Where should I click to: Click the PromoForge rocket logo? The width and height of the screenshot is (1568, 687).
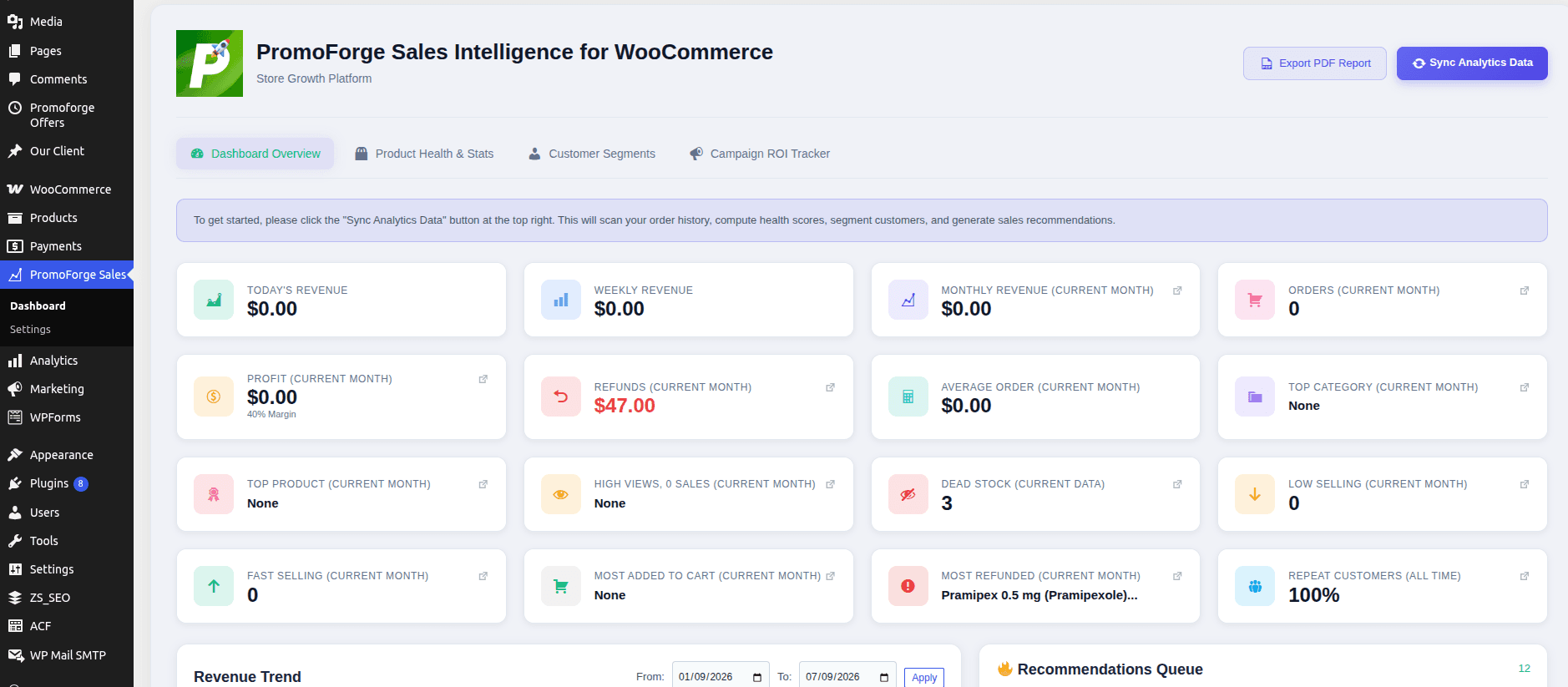(210, 63)
